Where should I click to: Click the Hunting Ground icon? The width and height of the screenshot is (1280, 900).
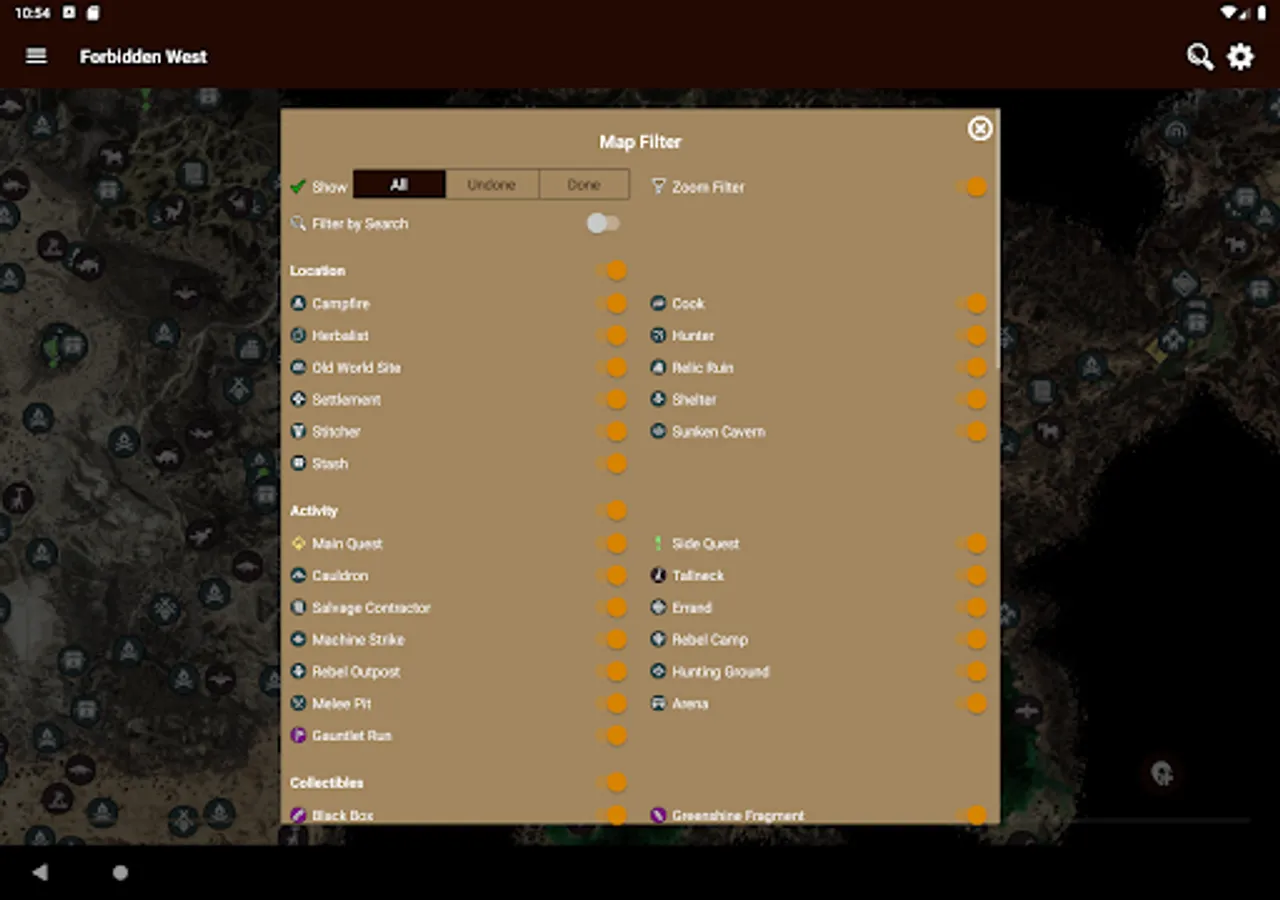(658, 671)
